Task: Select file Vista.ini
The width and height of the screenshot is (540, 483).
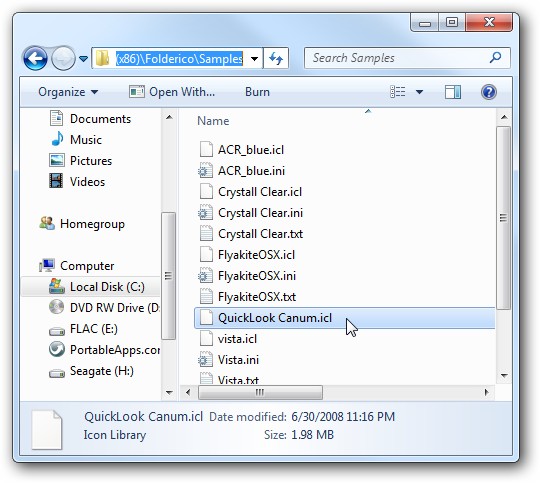Action: pos(238,360)
